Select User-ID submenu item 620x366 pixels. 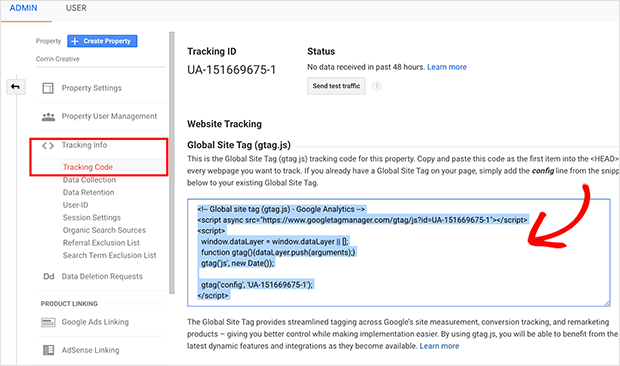76,205
